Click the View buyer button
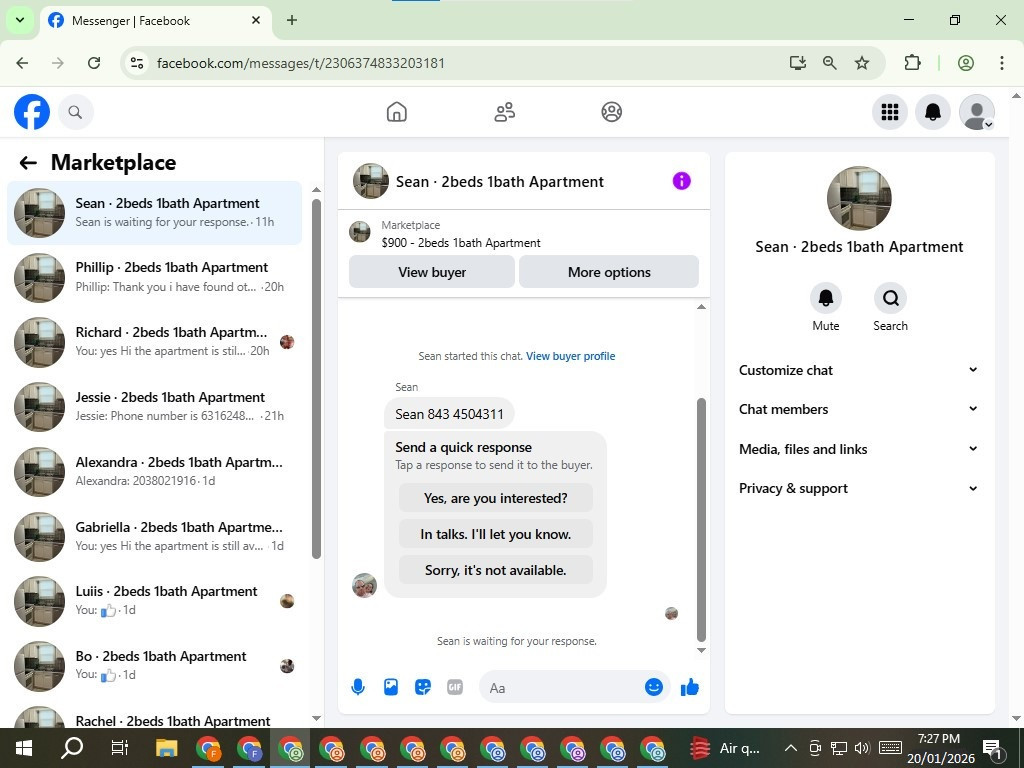 coord(432,272)
